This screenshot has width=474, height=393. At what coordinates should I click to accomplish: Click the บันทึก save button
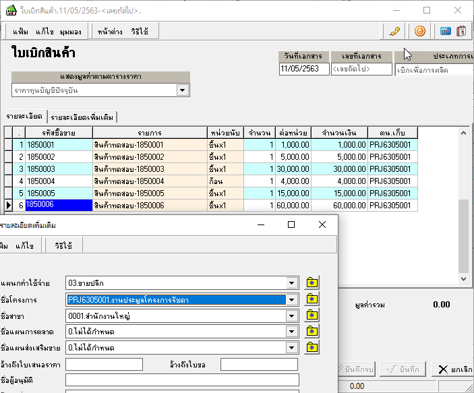coord(403,369)
